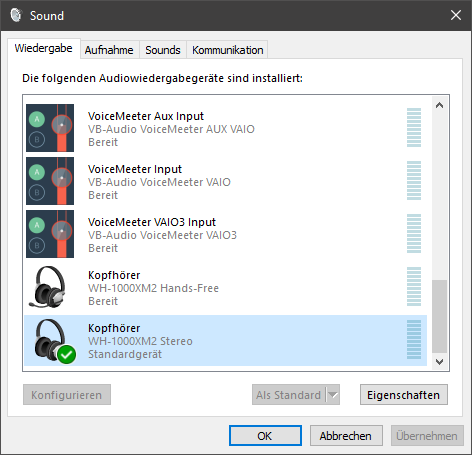
Task: Click the greyed Übernehmen button
Action: [x=427, y=436]
